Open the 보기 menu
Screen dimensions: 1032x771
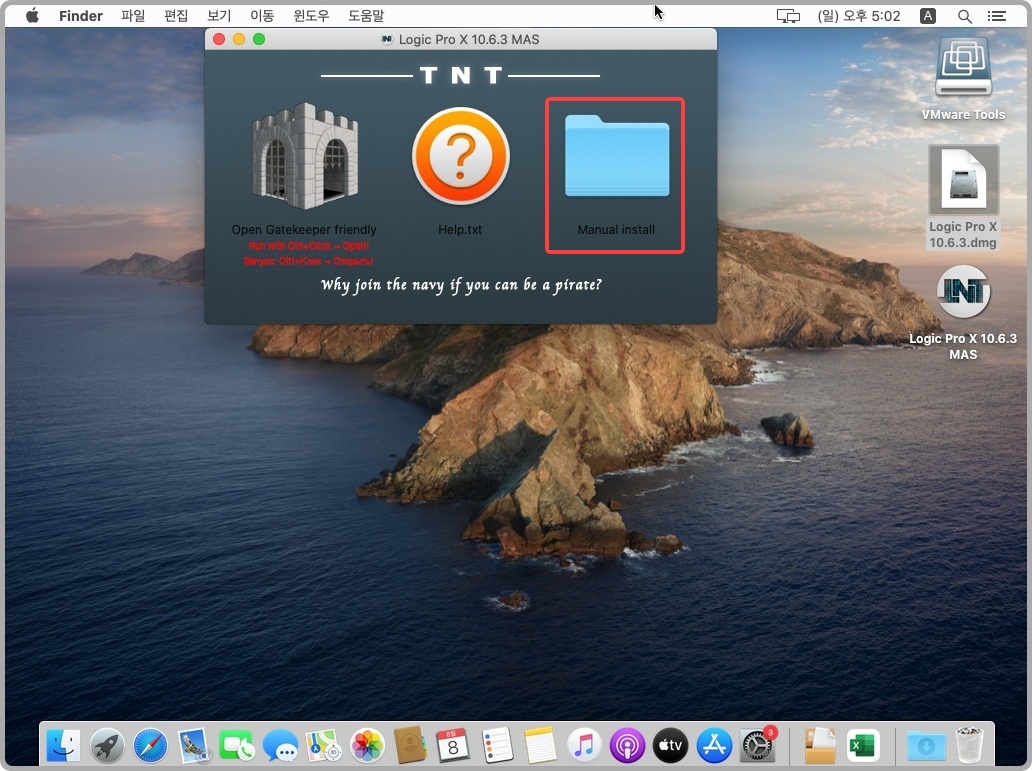point(219,16)
